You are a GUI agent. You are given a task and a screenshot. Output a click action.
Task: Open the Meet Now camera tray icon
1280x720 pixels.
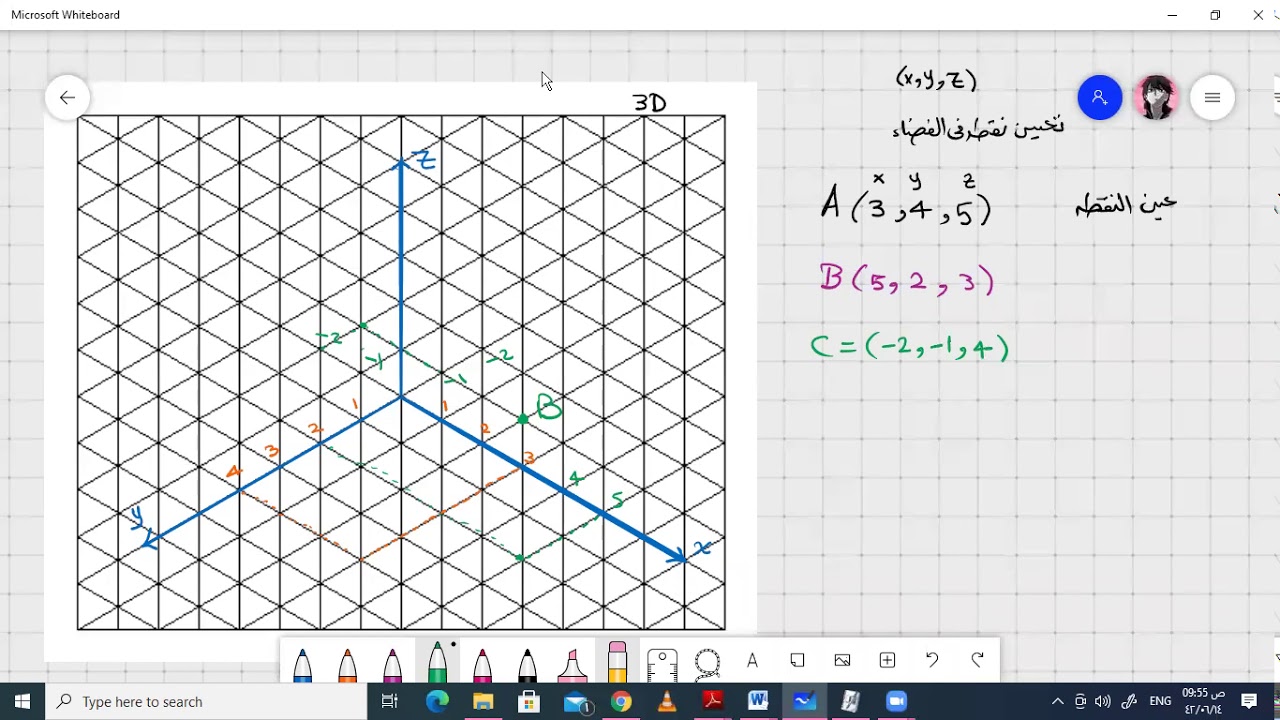[1081, 701]
